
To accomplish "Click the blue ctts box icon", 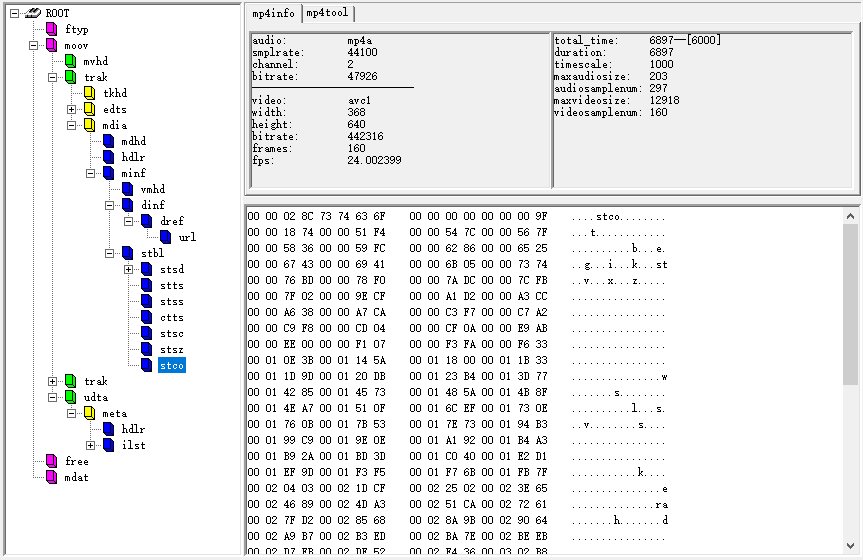I will tap(146, 317).
